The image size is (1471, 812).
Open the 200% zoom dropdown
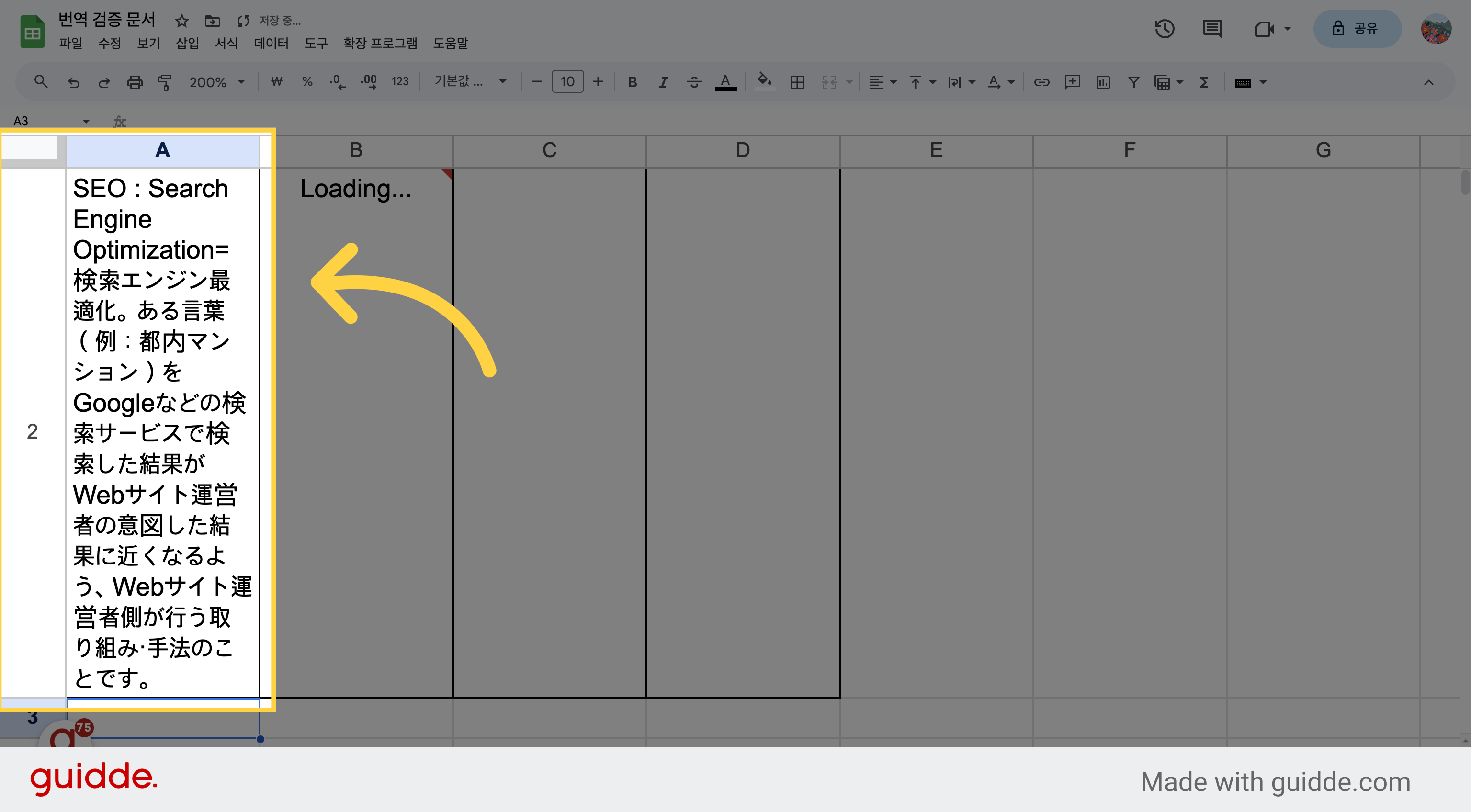coord(217,82)
